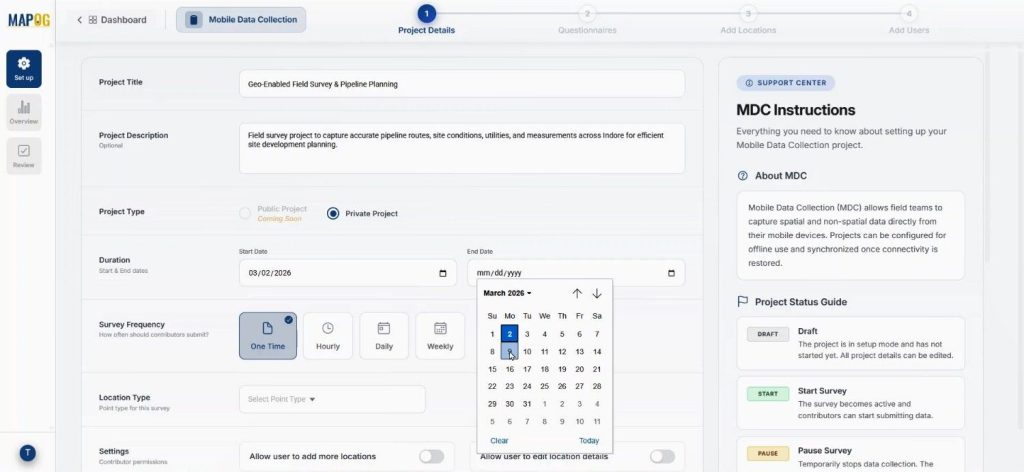Screen dimensions: 1024x472
Task: Click the START status badge
Action: [768, 394]
